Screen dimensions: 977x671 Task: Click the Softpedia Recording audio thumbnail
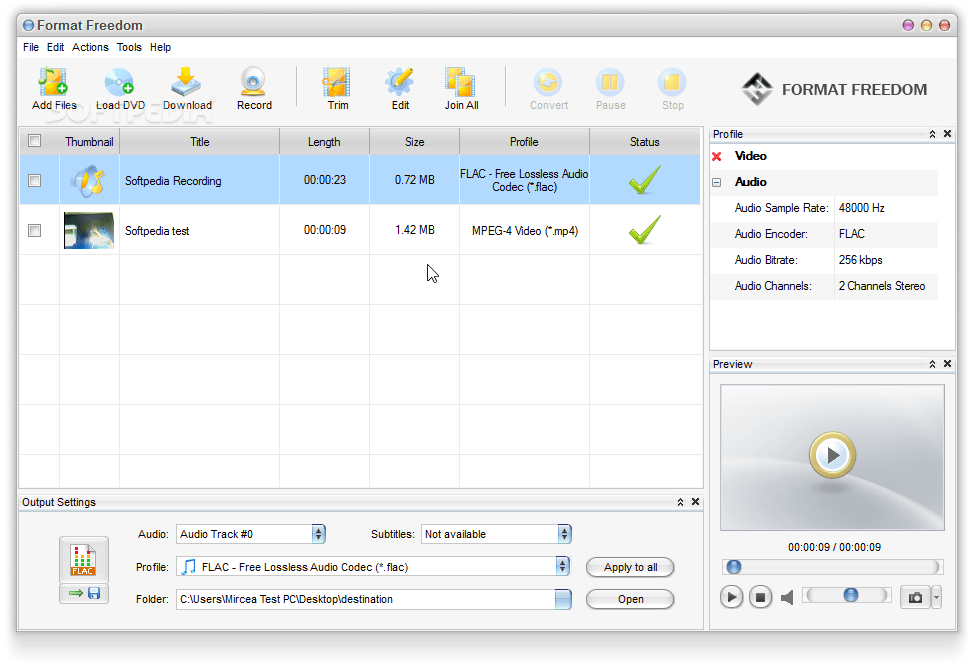(88, 181)
